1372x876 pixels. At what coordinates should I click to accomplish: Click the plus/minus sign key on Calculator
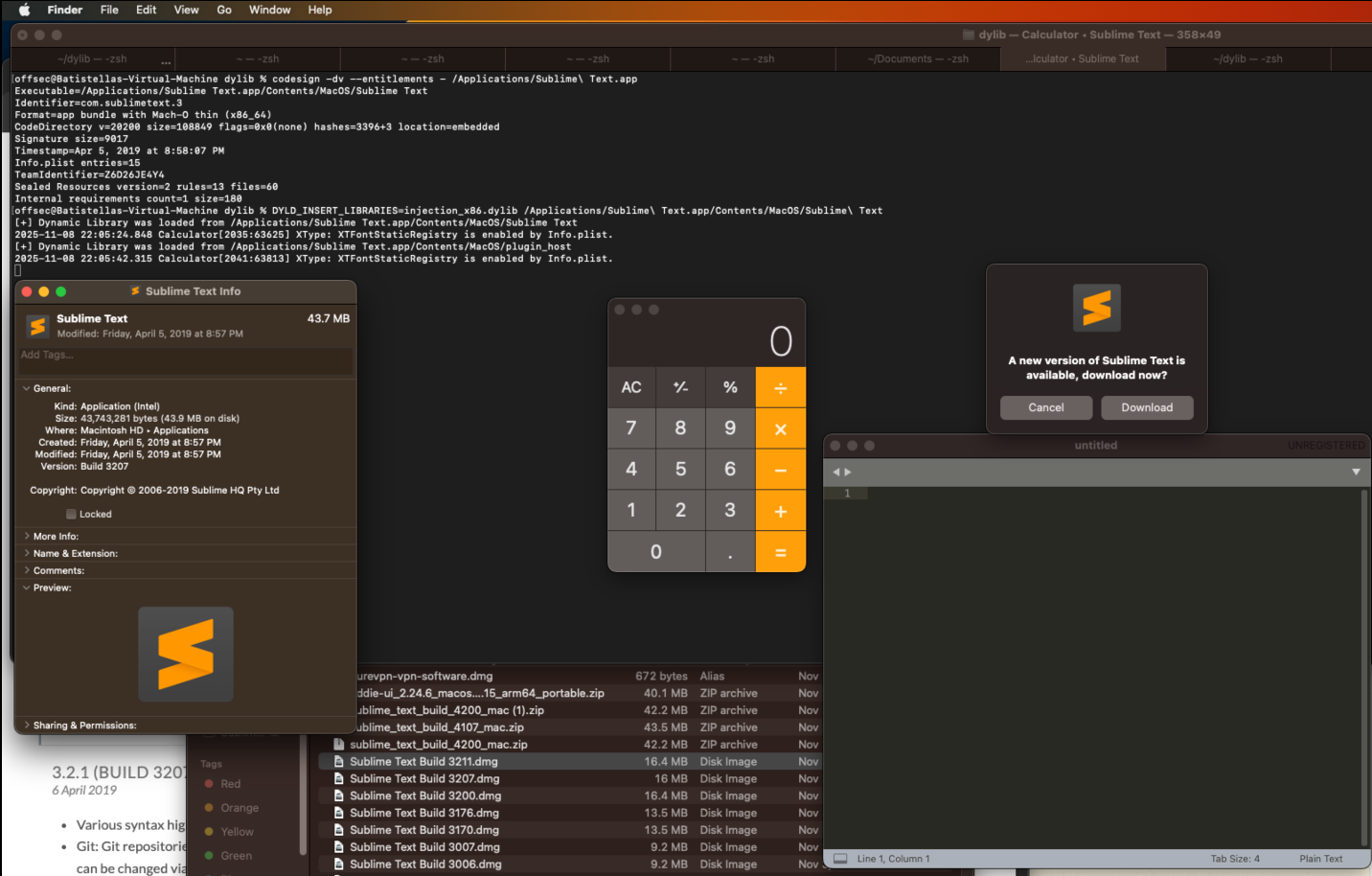click(680, 387)
